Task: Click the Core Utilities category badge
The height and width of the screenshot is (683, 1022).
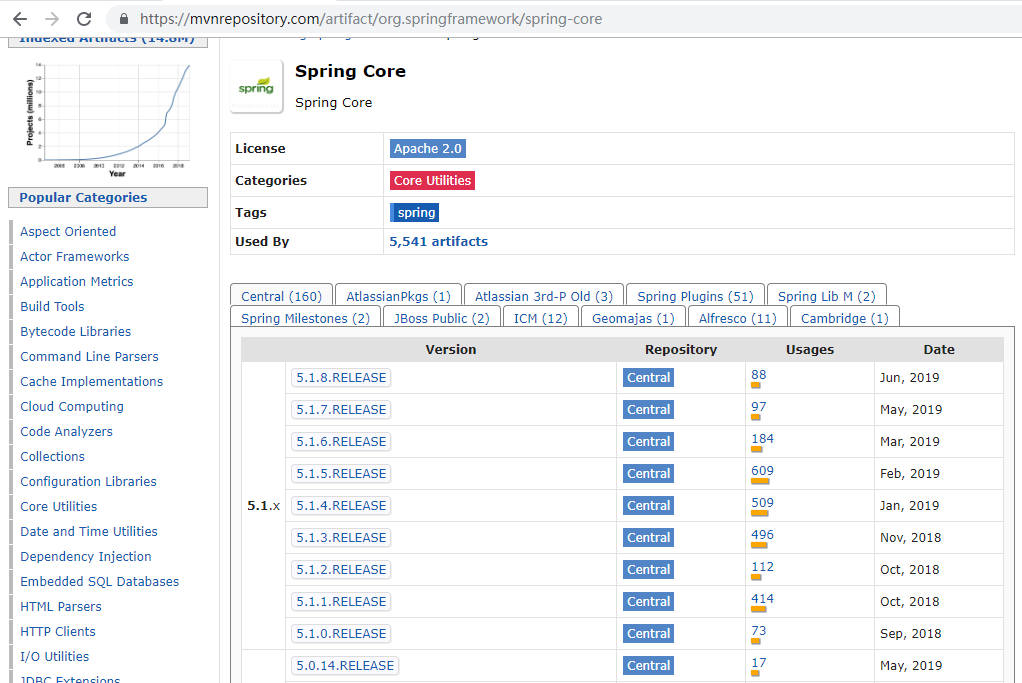Action: click(432, 181)
